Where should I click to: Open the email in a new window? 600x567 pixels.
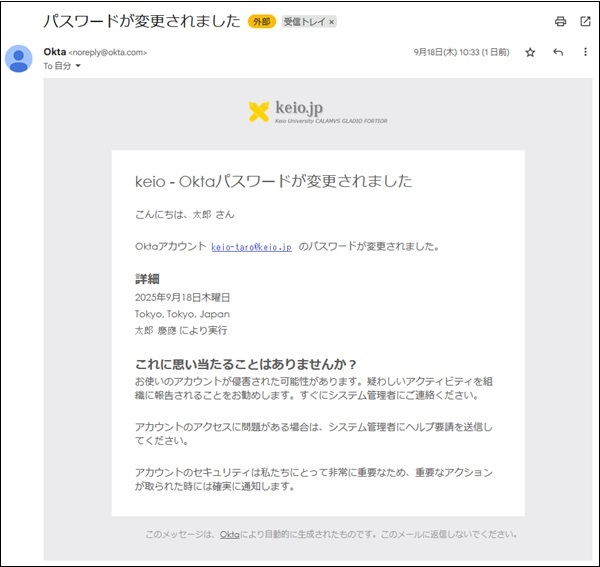(585, 21)
